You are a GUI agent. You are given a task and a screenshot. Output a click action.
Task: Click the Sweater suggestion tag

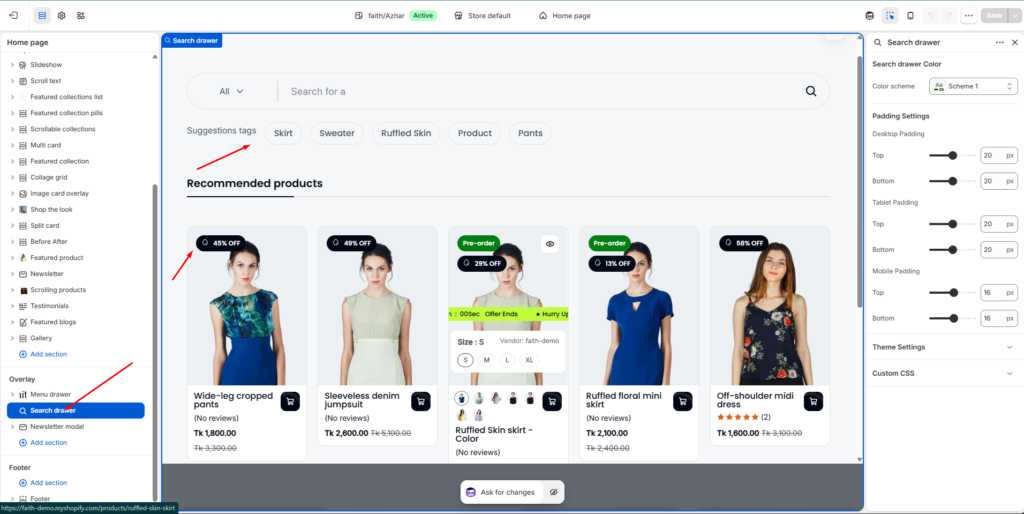[x=337, y=133]
